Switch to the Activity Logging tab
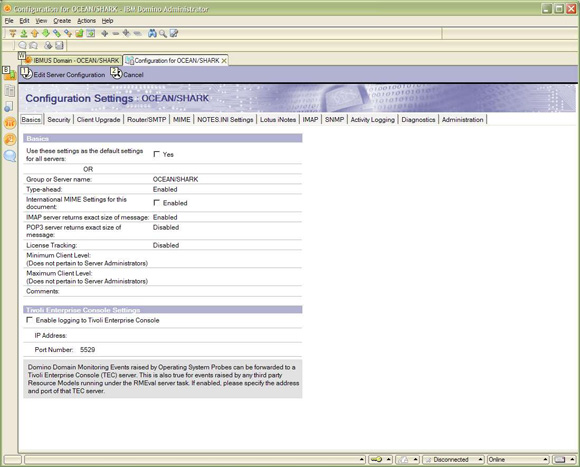Image resolution: width=580 pixels, height=467 pixels. coord(372,119)
